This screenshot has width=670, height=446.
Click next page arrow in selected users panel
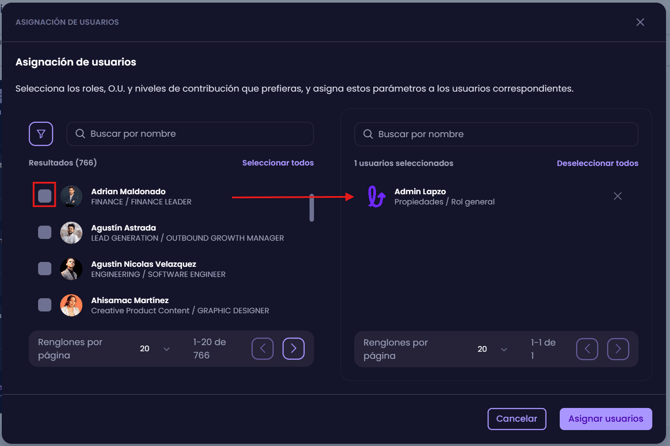[618, 349]
